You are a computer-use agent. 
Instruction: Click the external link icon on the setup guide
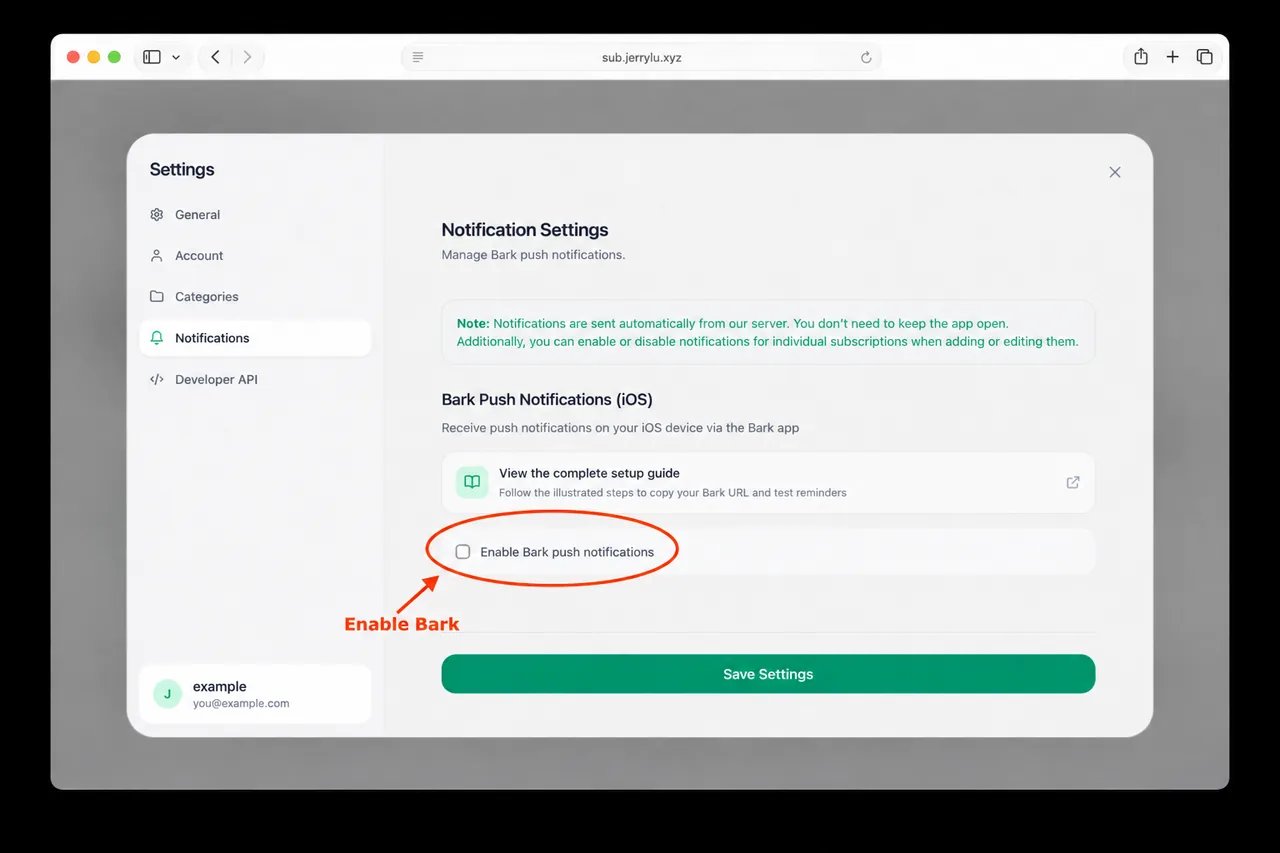tap(1073, 482)
